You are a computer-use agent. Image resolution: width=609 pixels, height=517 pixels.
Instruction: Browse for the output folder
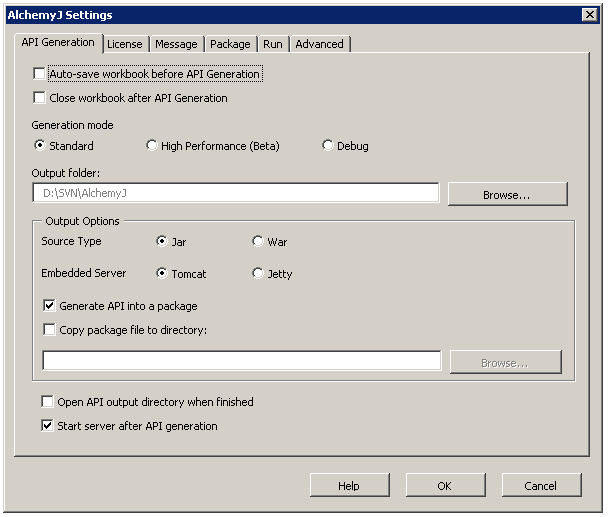[x=508, y=194]
